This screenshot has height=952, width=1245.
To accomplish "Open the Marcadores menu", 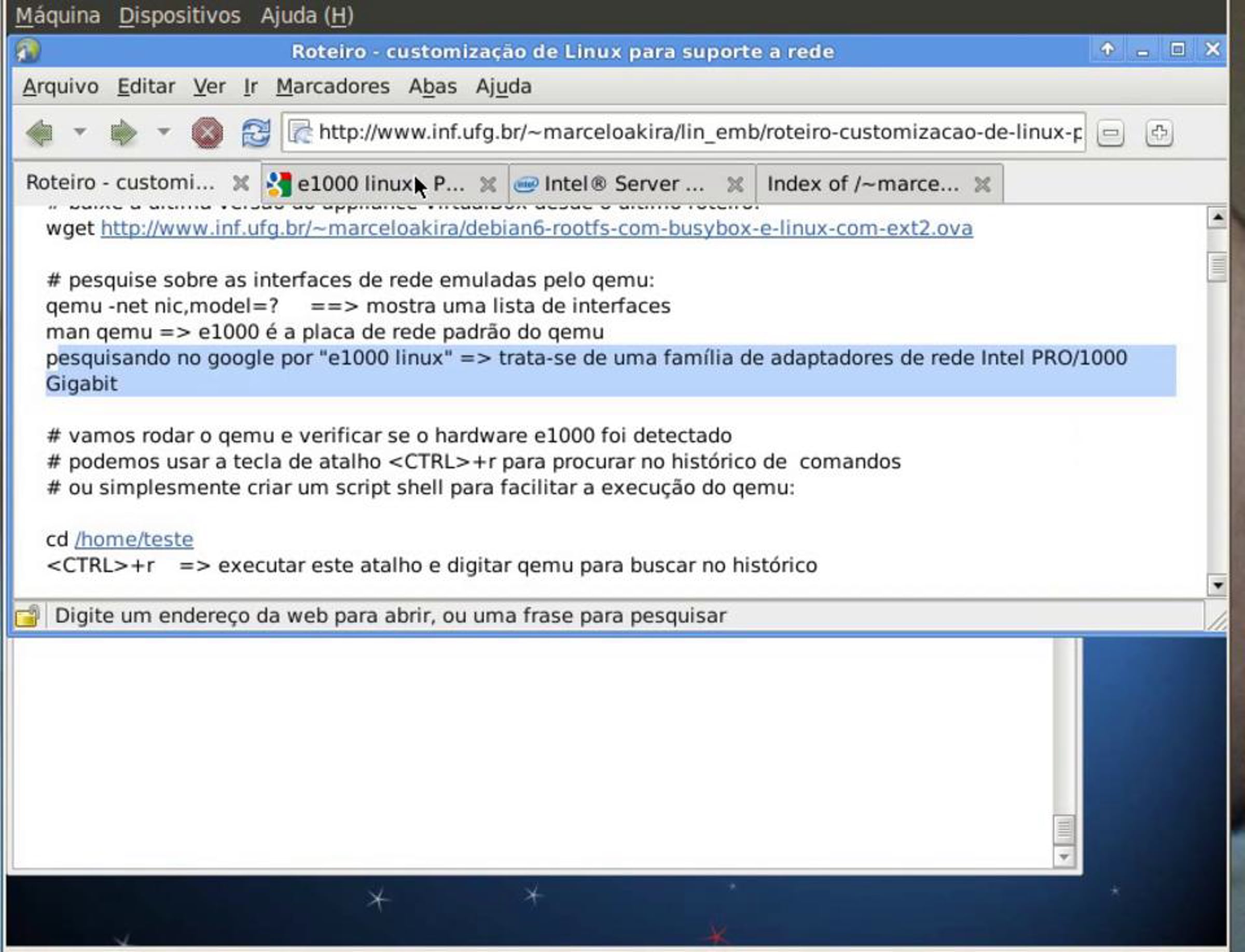I will pos(333,87).
